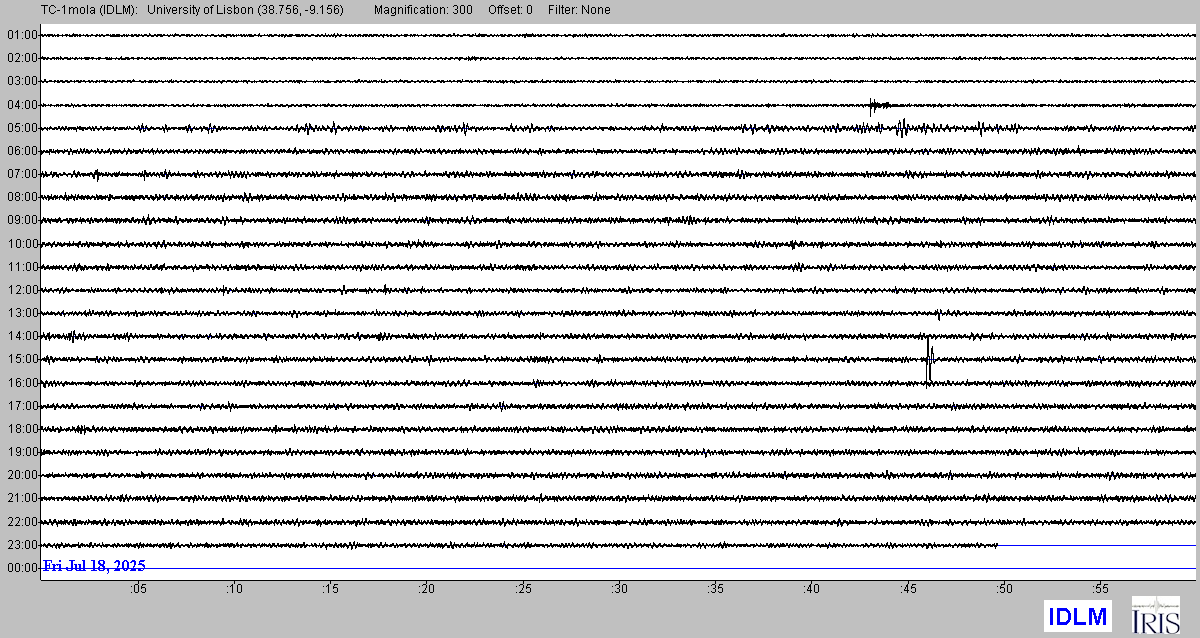The width and height of the screenshot is (1200, 638).
Task: Click the seismic event burst on 04:00 trace
Action: tap(878, 104)
